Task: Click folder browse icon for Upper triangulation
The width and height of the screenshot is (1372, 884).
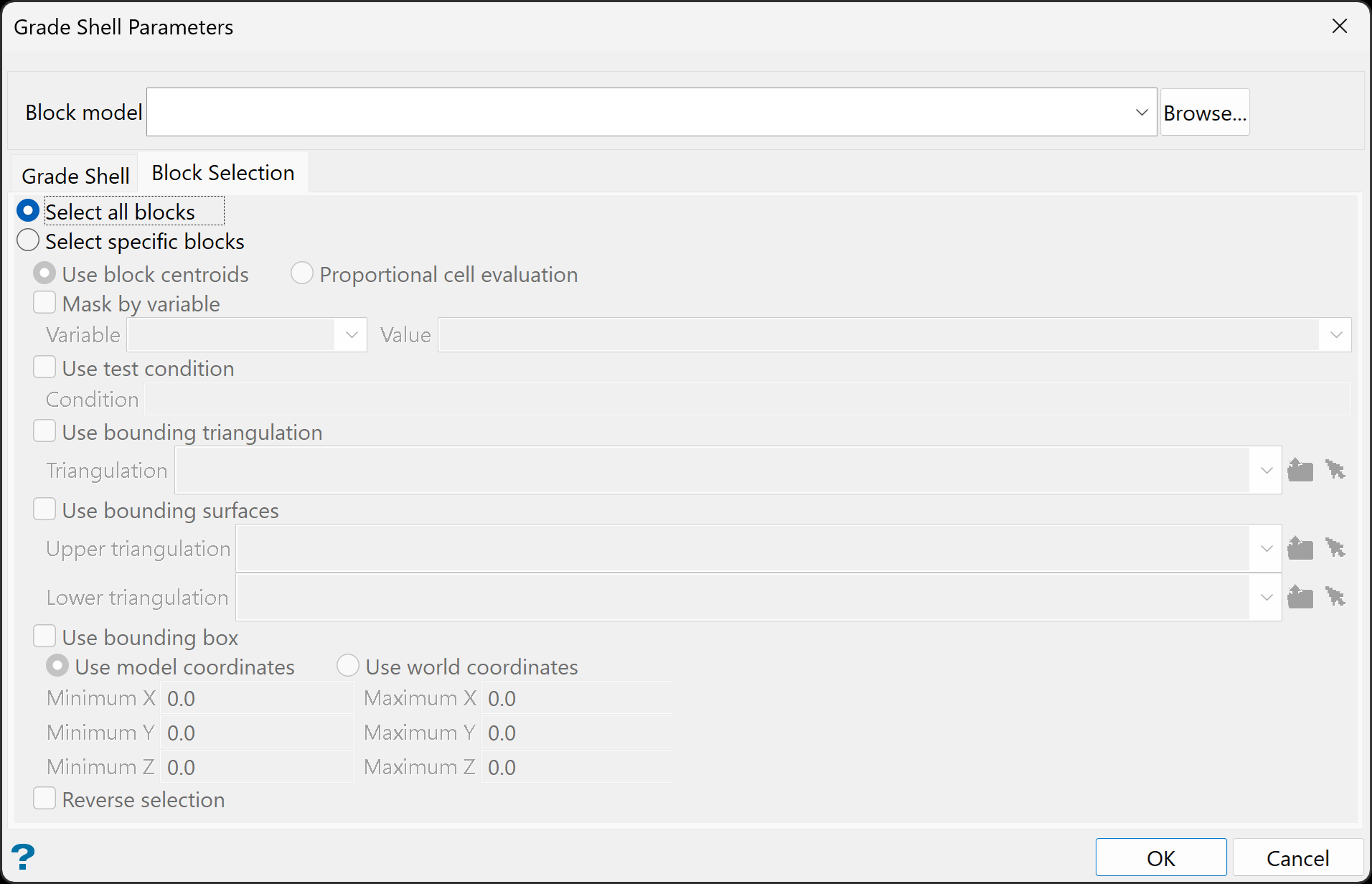Action: (1300, 549)
